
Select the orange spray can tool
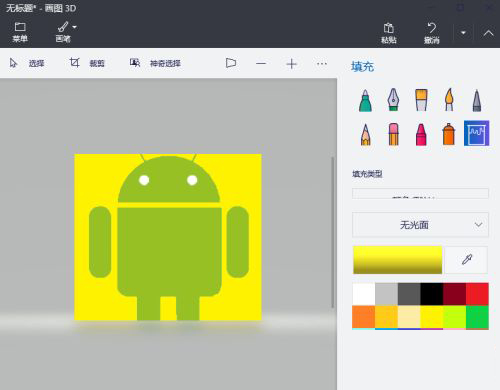point(449,134)
